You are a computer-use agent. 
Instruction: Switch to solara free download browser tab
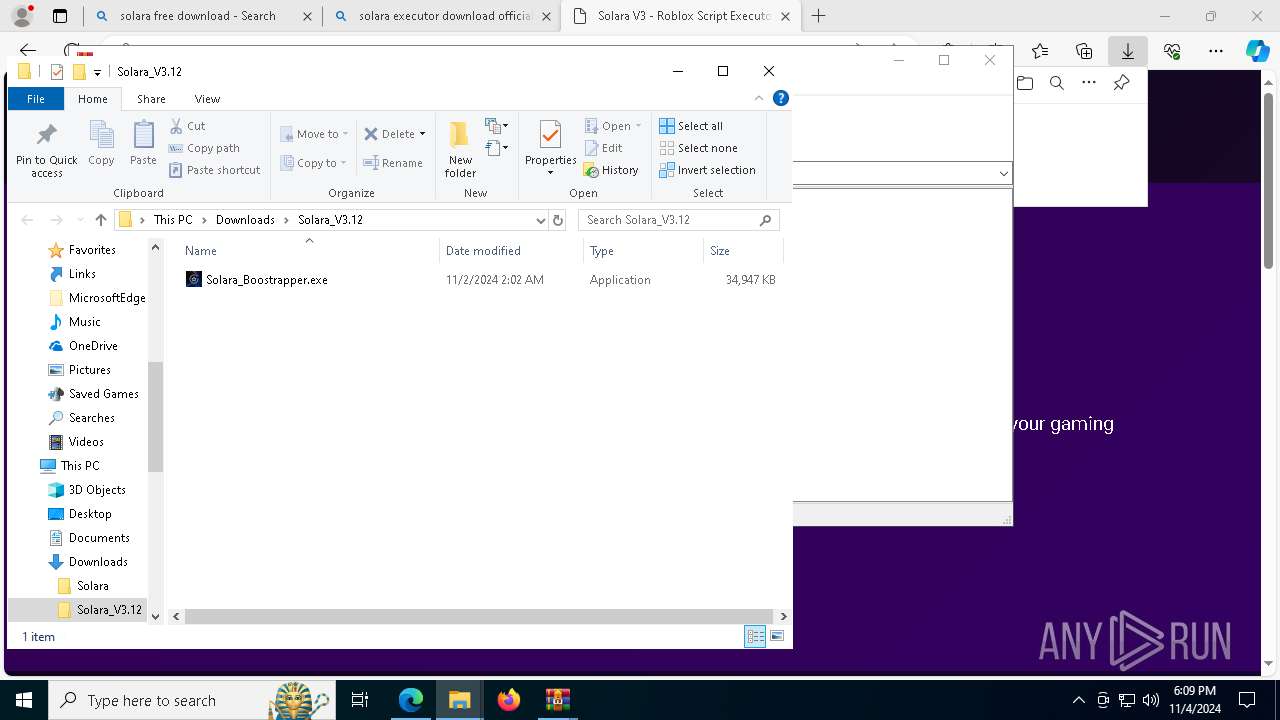(203, 16)
